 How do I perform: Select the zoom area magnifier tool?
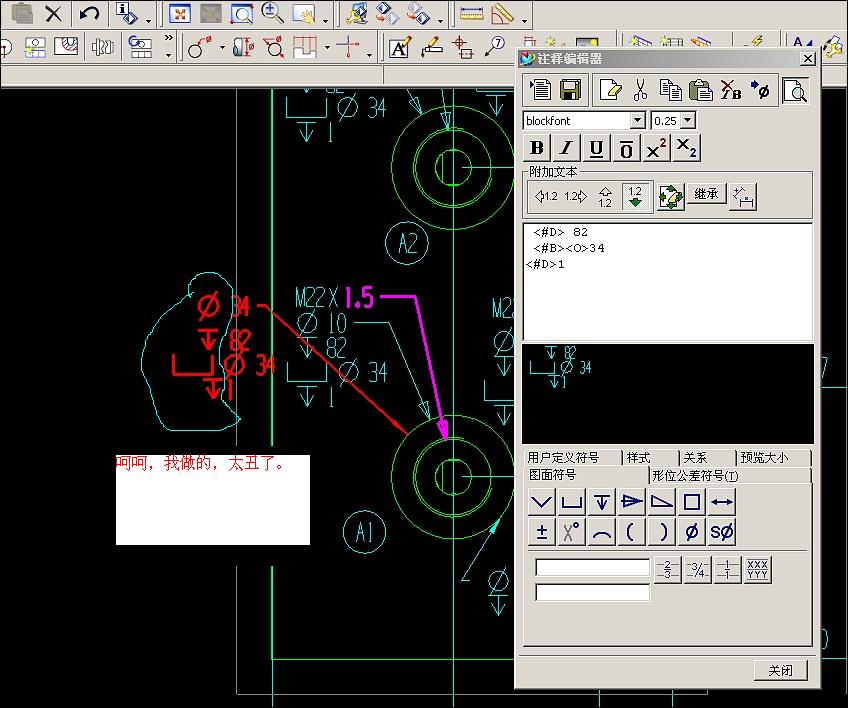coord(241,14)
